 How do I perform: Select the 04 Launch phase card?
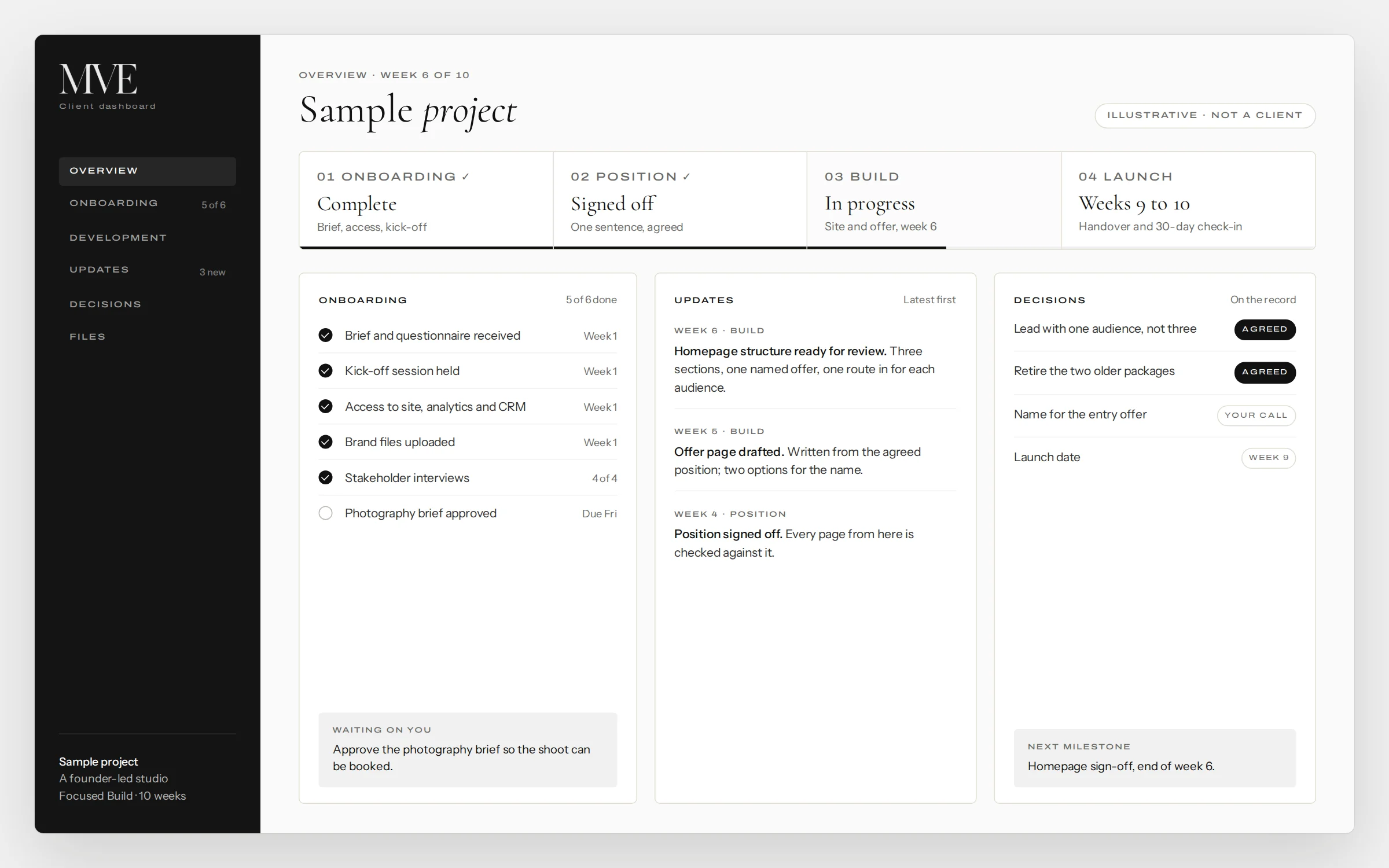(x=1188, y=200)
